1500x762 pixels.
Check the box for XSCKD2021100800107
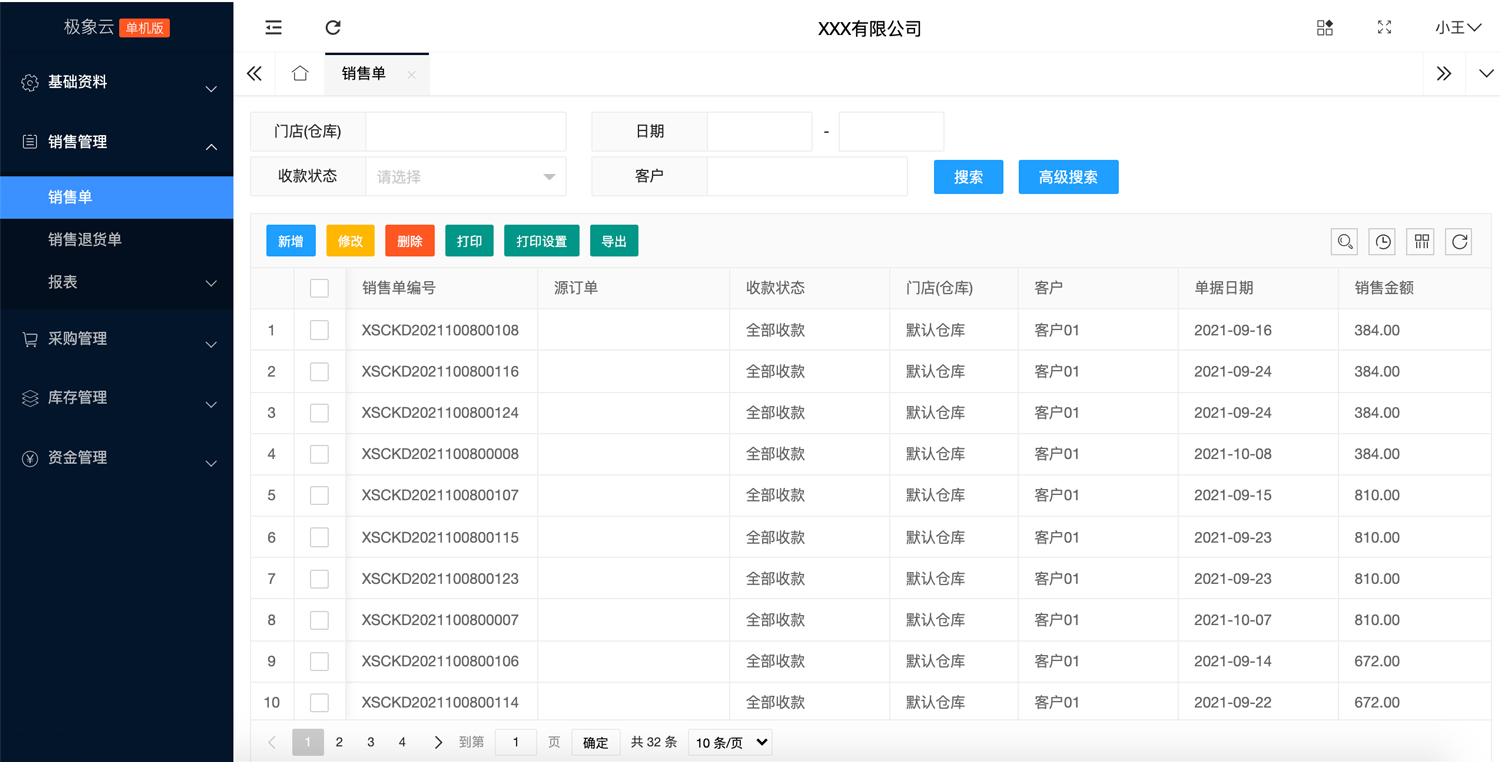point(319,495)
